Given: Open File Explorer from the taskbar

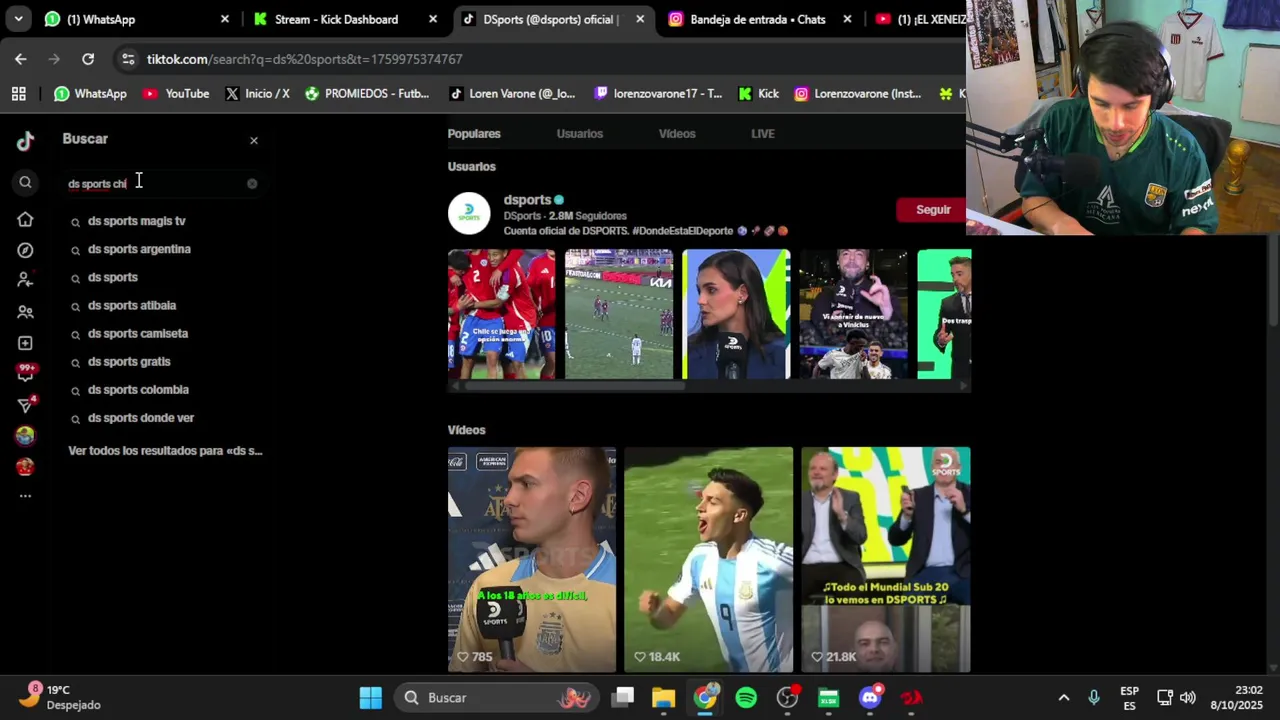Looking at the screenshot, I should coord(664,698).
